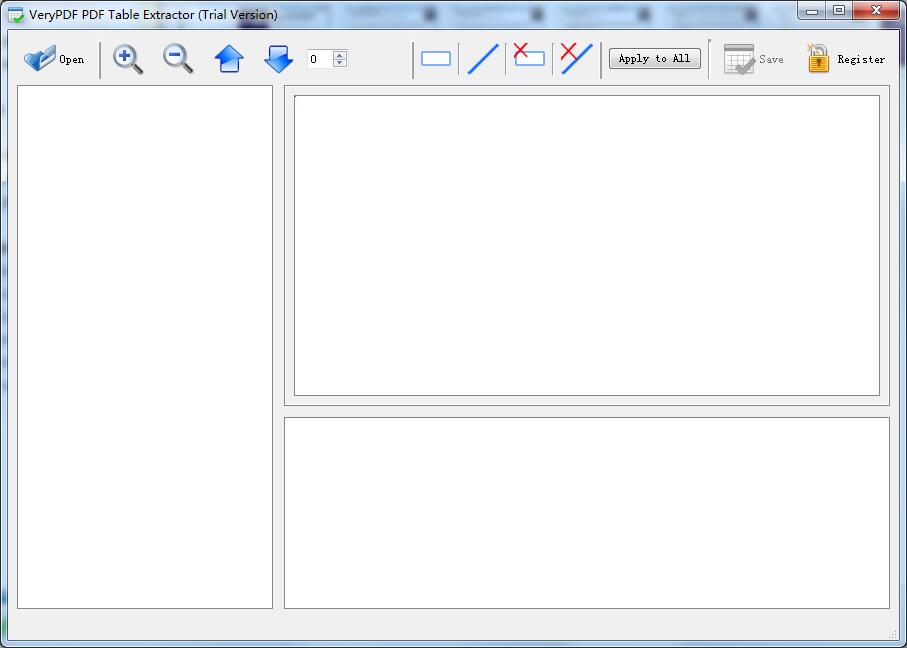
Task: Click inside the PDF preview area
Action: (x=587, y=245)
